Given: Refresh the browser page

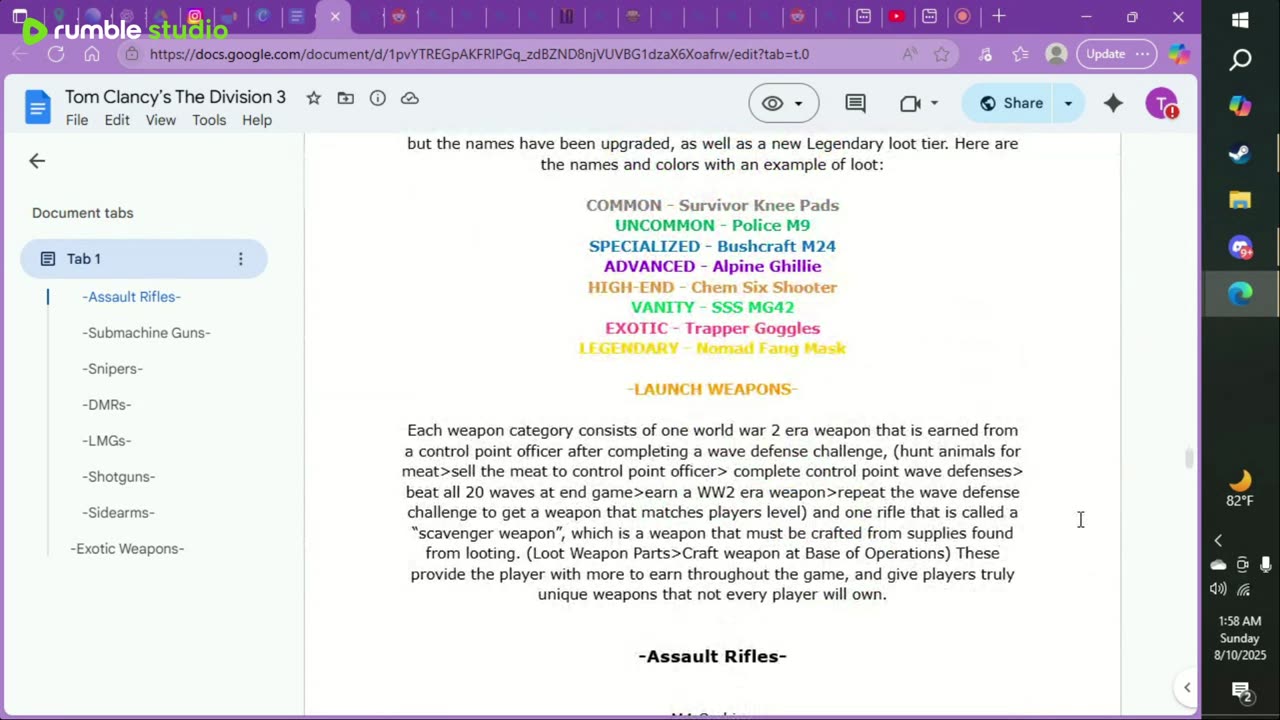Looking at the screenshot, I should point(56,54).
